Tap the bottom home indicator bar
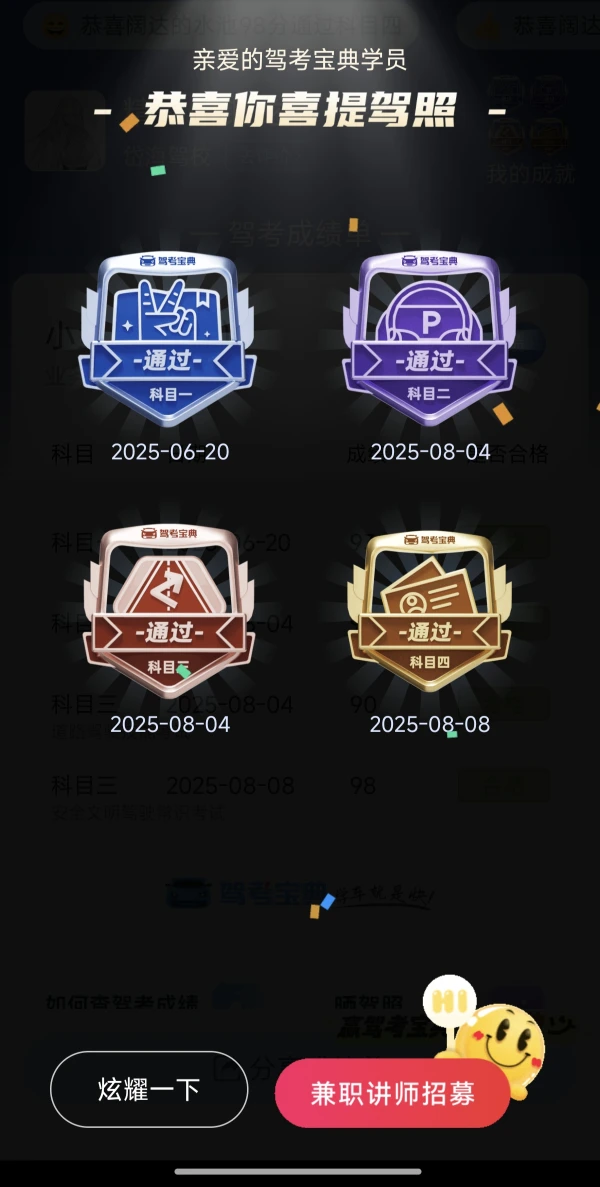600x1187 pixels. (300, 1172)
